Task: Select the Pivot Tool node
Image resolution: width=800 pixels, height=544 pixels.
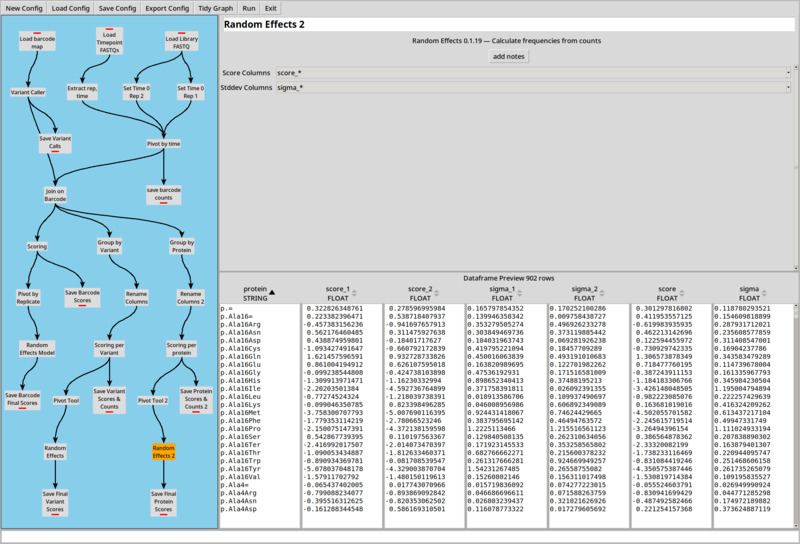Action: (x=66, y=401)
